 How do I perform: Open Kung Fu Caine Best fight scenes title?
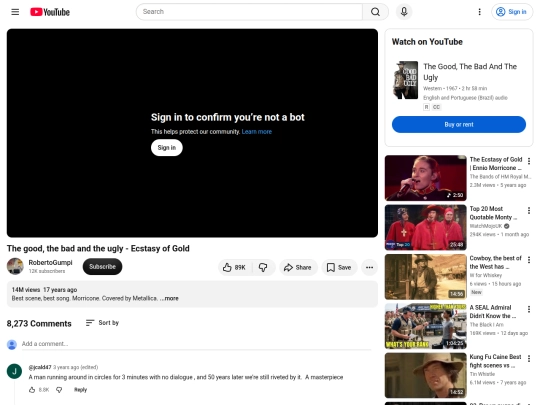[495, 361]
